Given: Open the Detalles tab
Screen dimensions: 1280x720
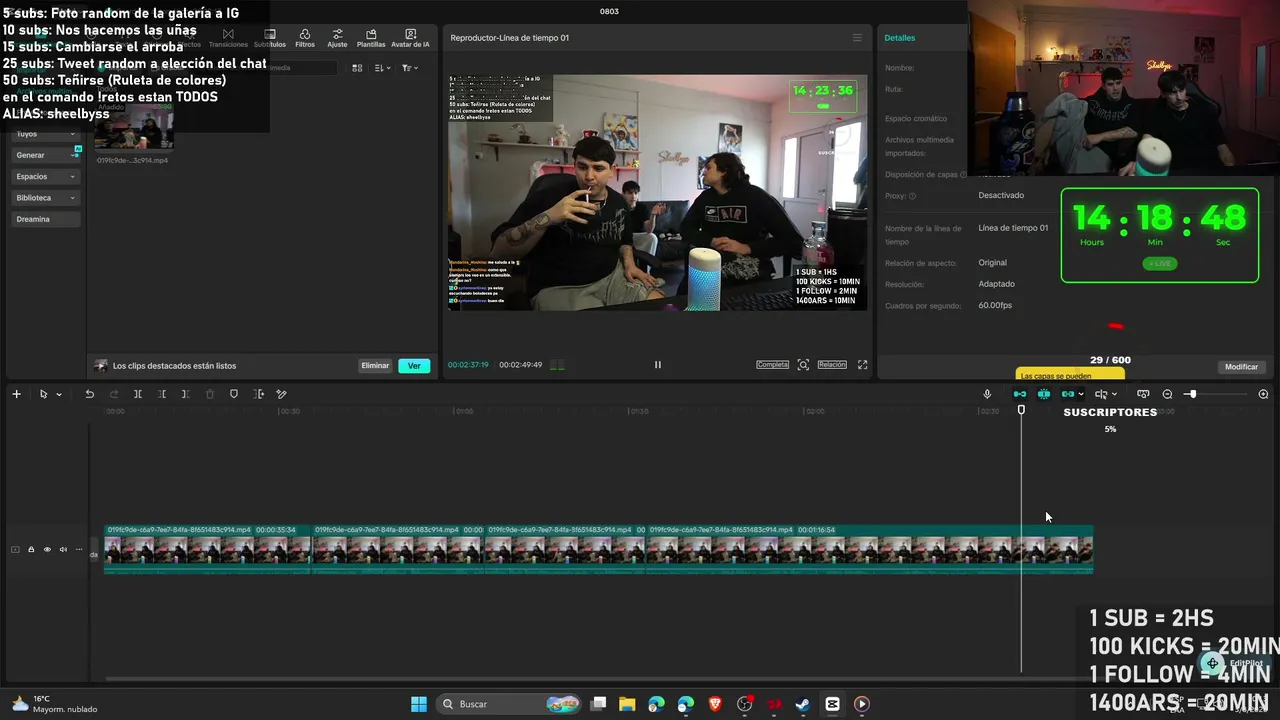Looking at the screenshot, I should (x=899, y=38).
